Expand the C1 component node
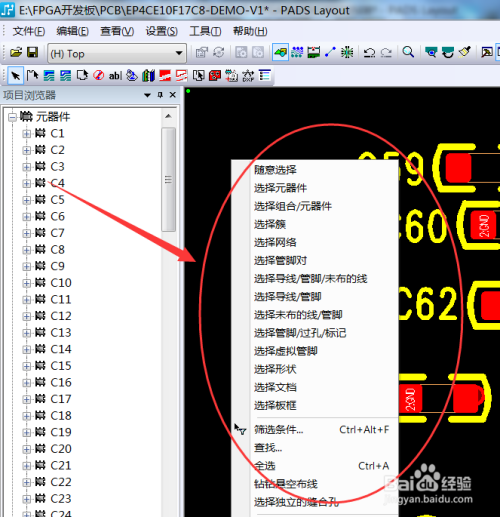Screen dimensions: 500x517 pyautogui.click(x=26, y=134)
